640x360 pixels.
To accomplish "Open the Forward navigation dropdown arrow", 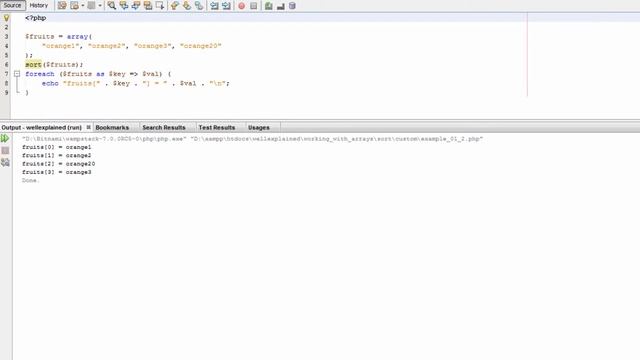I will pyautogui.click(x=100, y=6).
